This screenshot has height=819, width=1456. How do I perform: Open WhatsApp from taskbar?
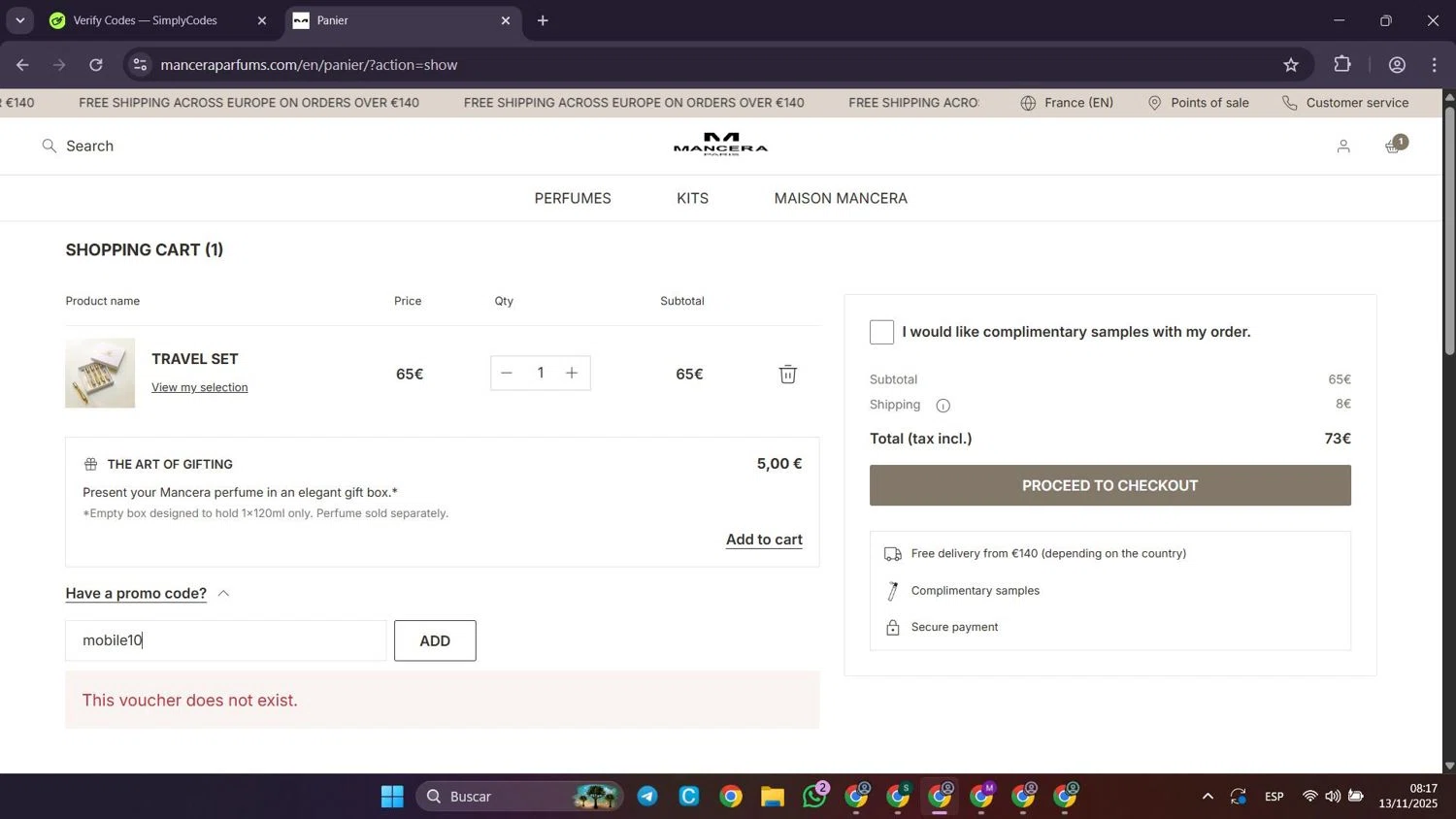click(815, 797)
